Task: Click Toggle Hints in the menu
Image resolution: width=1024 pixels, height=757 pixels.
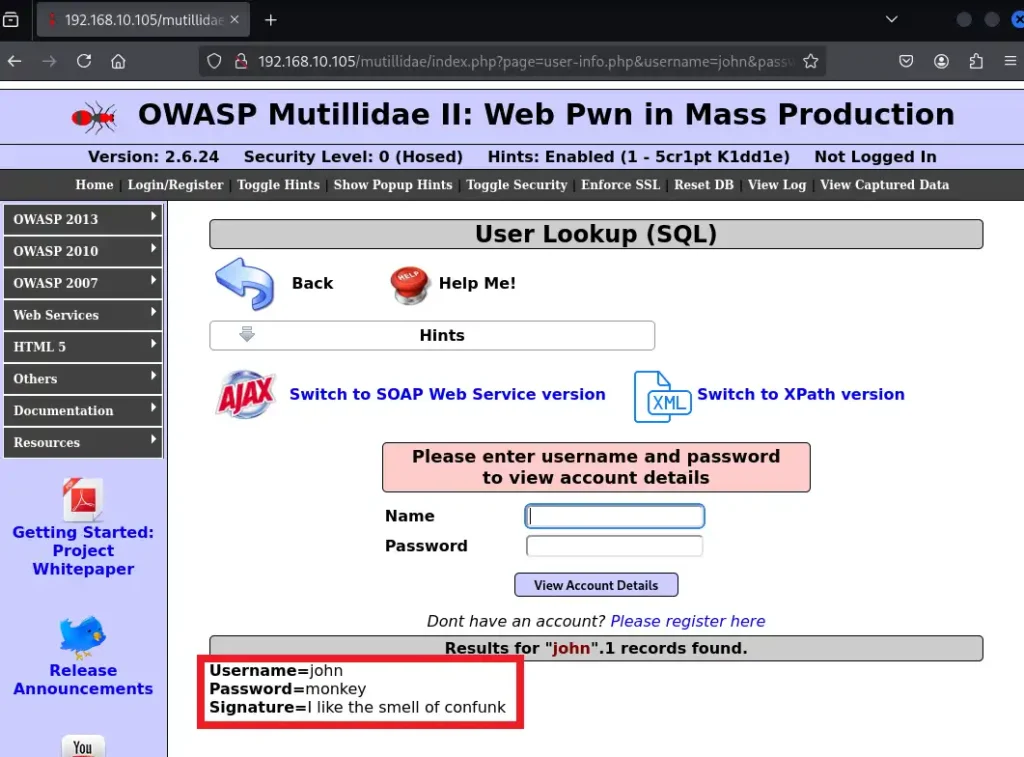Action: click(x=278, y=185)
